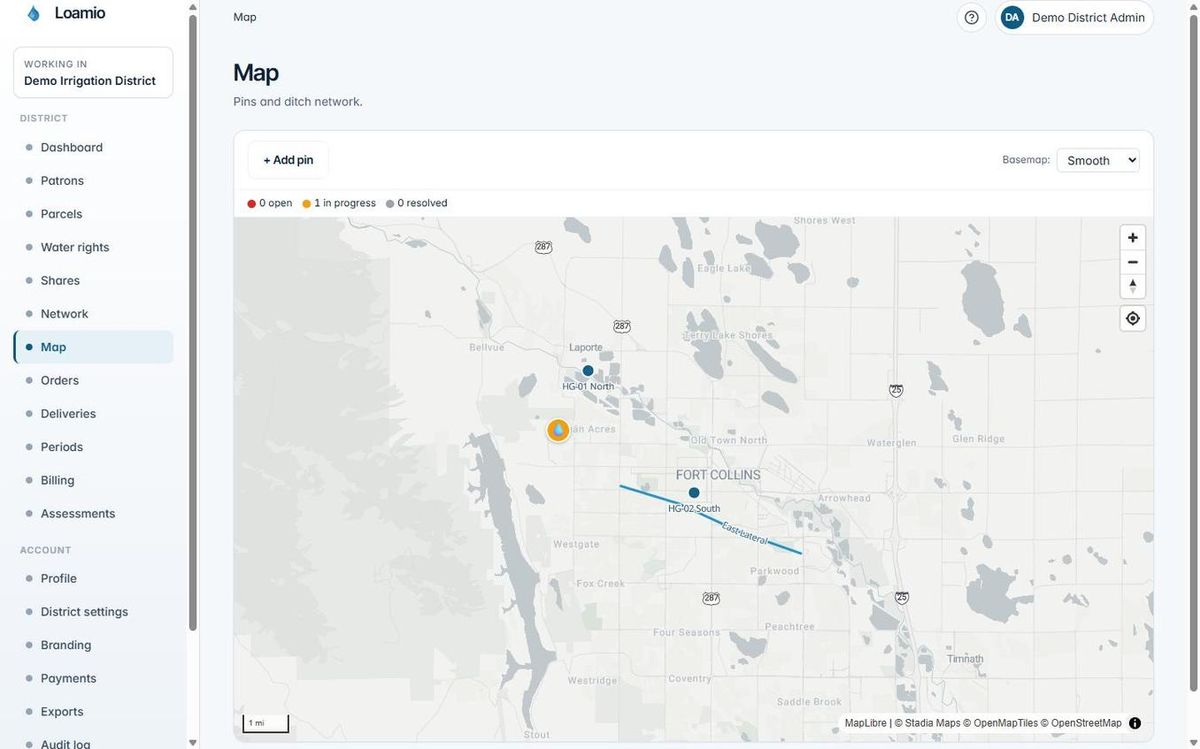Open Patrons page
Viewport: 1200px width, 749px height.
point(93,180)
